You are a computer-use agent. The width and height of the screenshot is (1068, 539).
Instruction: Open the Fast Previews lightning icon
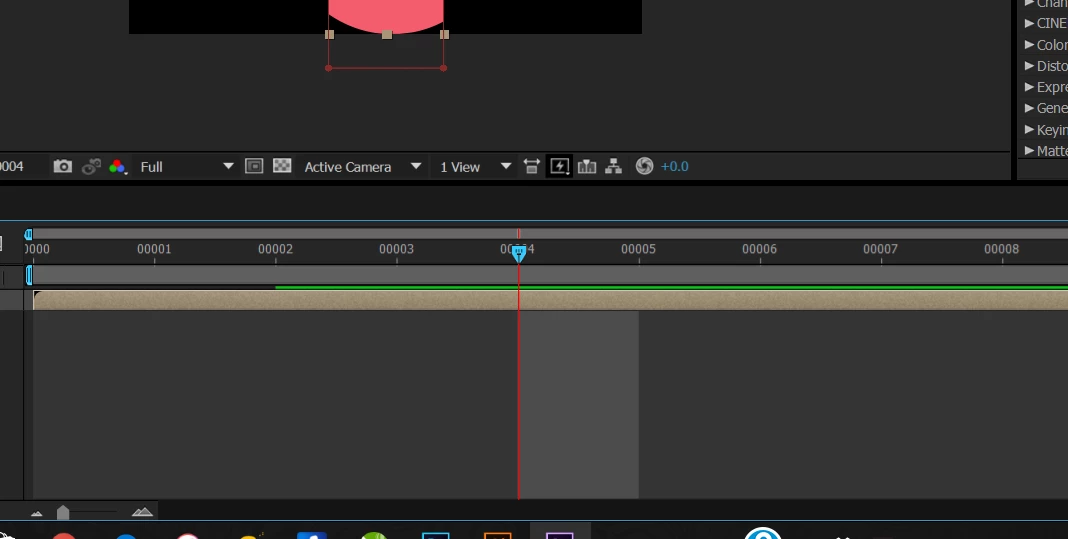(x=559, y=166)
